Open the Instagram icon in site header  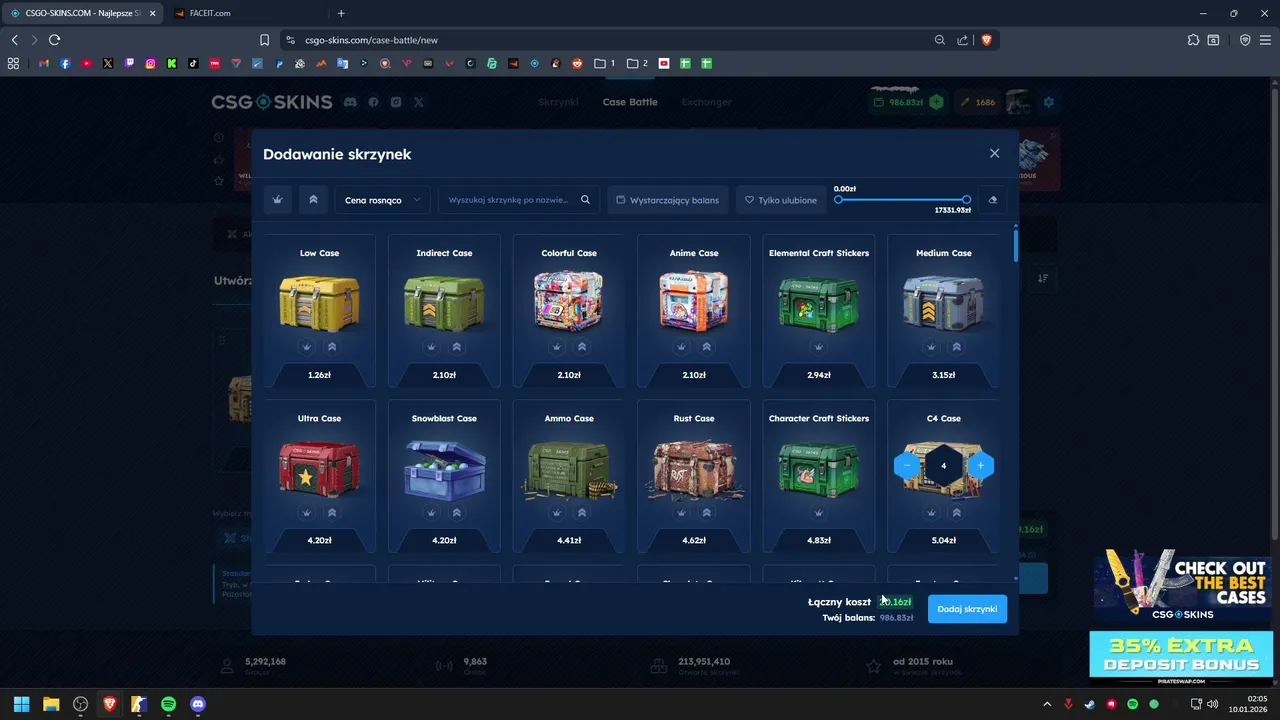point(396,102)
